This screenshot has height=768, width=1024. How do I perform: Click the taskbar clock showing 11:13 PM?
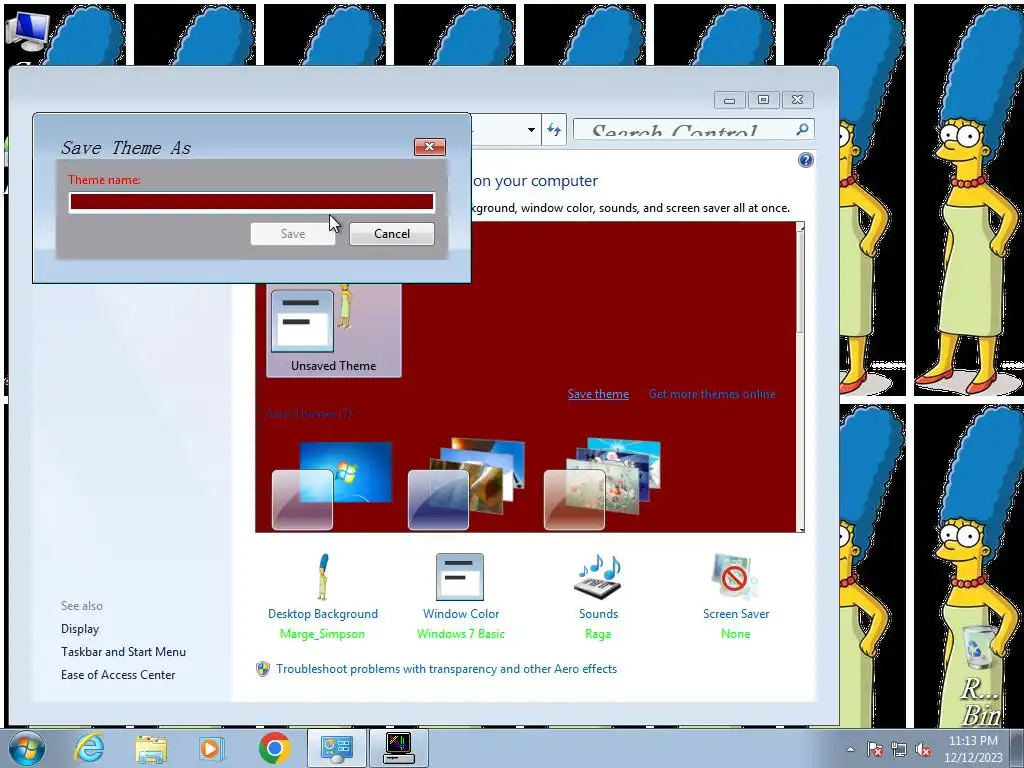[973, 749]
